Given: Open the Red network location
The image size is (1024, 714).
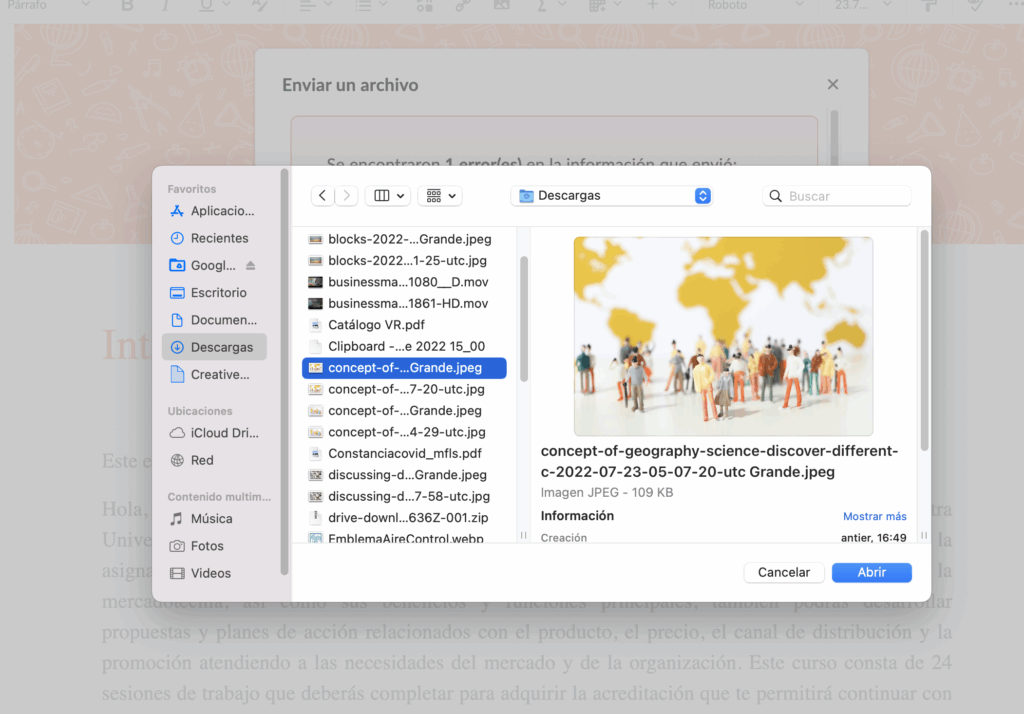Looking at the screenshot, I should [202, 460].
